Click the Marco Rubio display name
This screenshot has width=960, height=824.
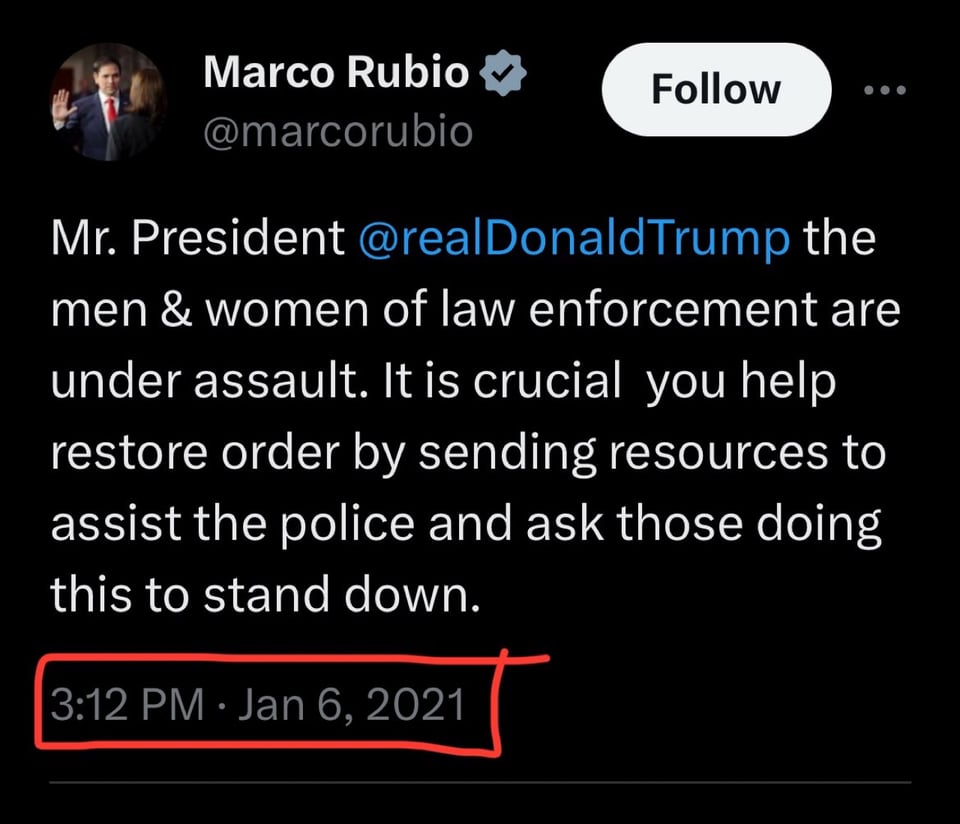pyautogui.click(x=336, y=72)
